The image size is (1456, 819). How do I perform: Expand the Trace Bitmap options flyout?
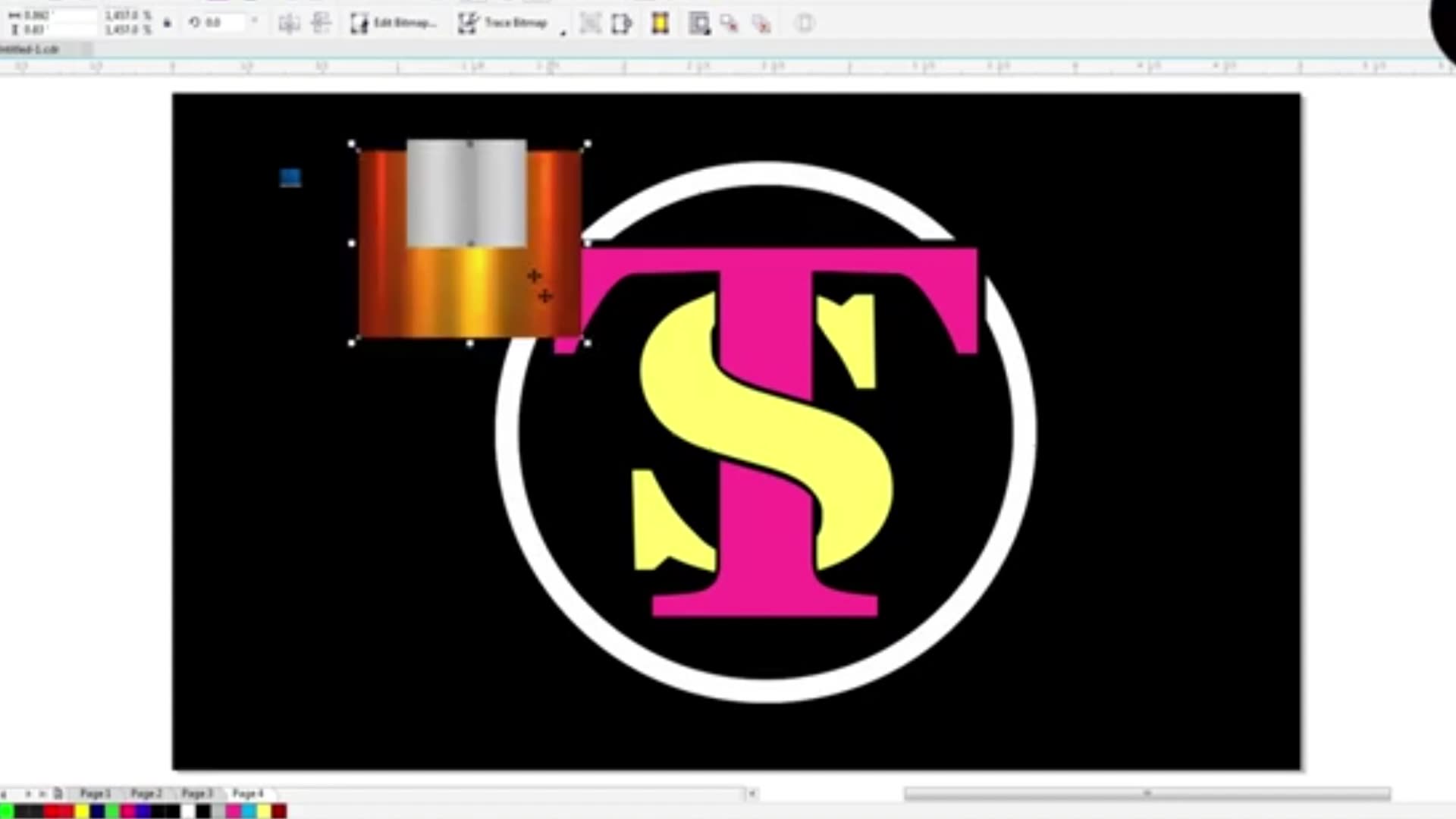click(x=563, y=32)
